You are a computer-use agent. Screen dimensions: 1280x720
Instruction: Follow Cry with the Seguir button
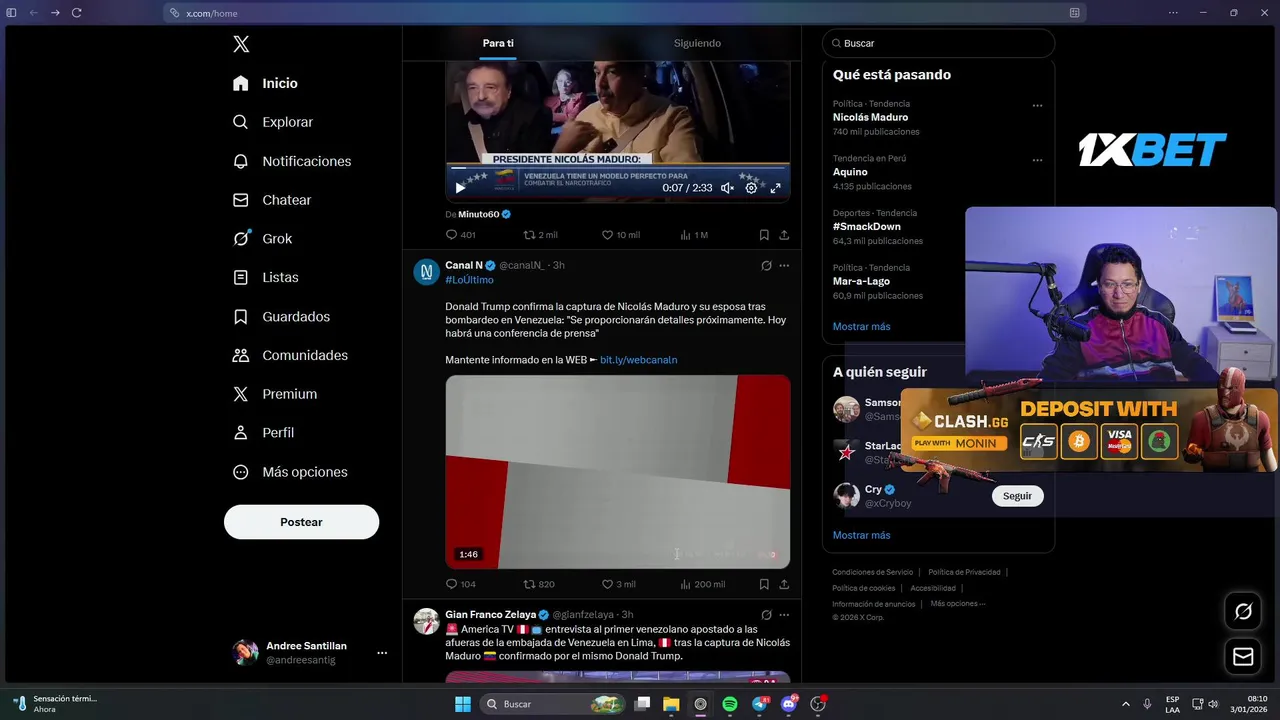click(1017, 496)
